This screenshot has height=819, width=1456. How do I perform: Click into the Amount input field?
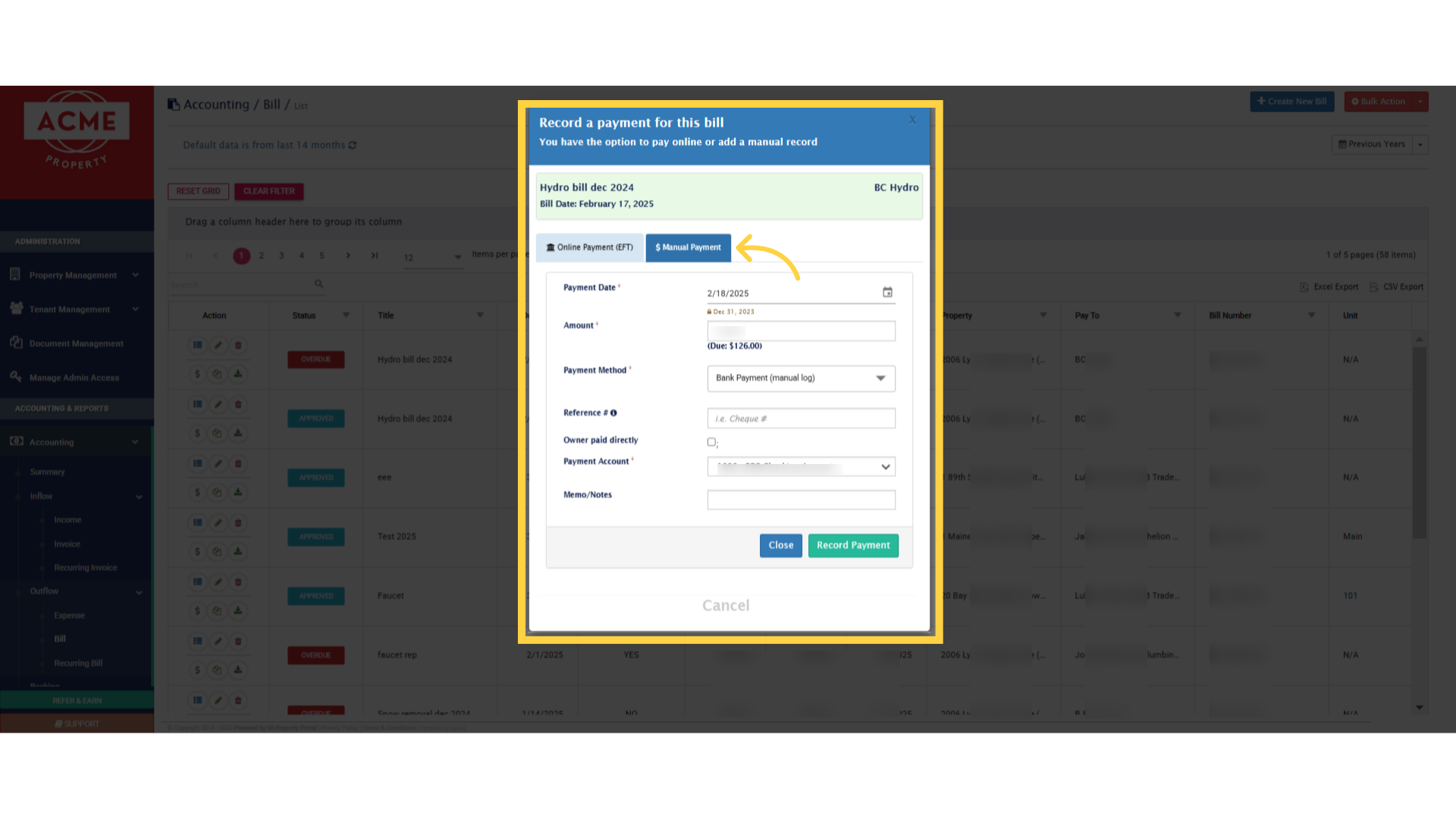point(801,331)
